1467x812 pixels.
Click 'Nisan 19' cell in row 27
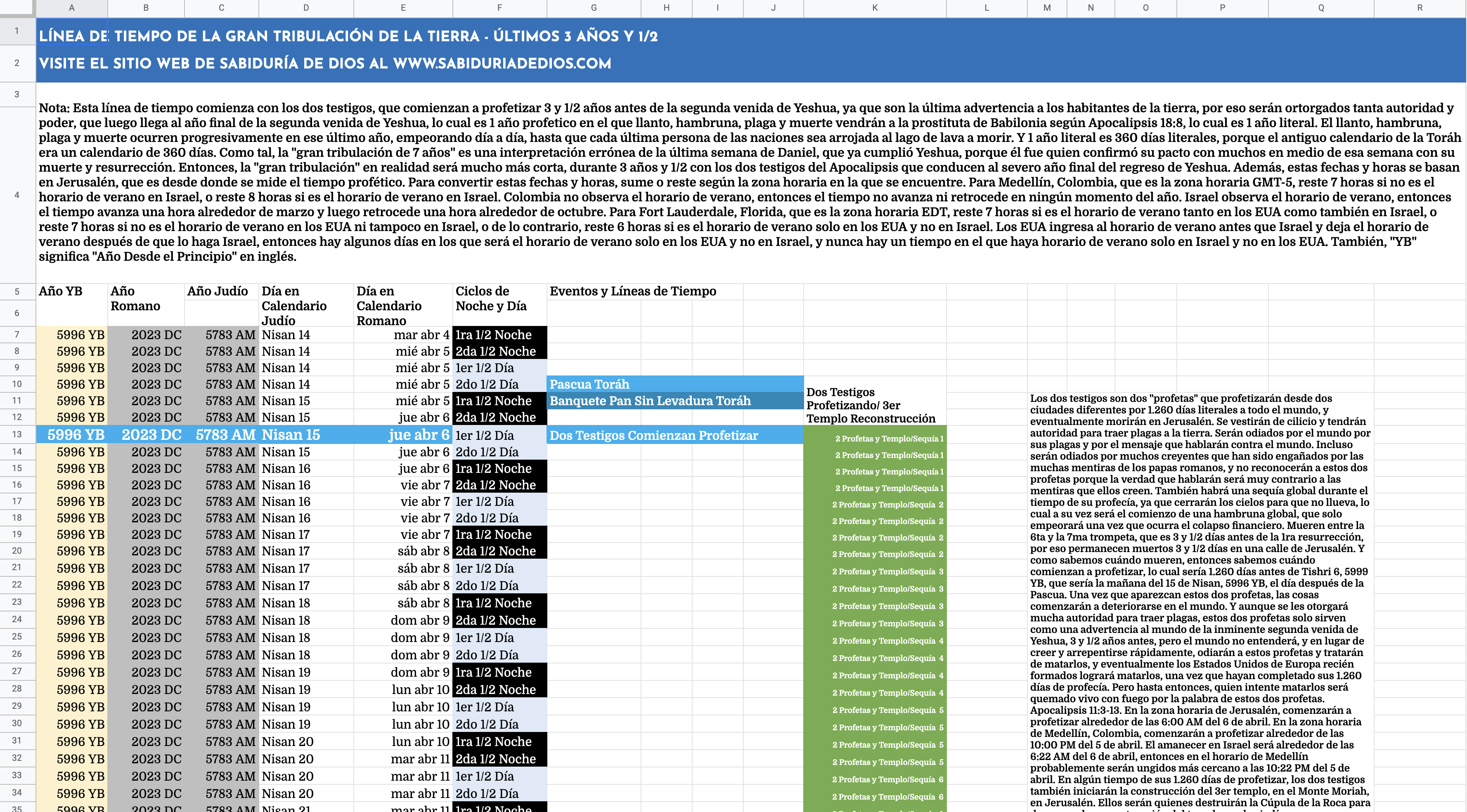point(306,672)
